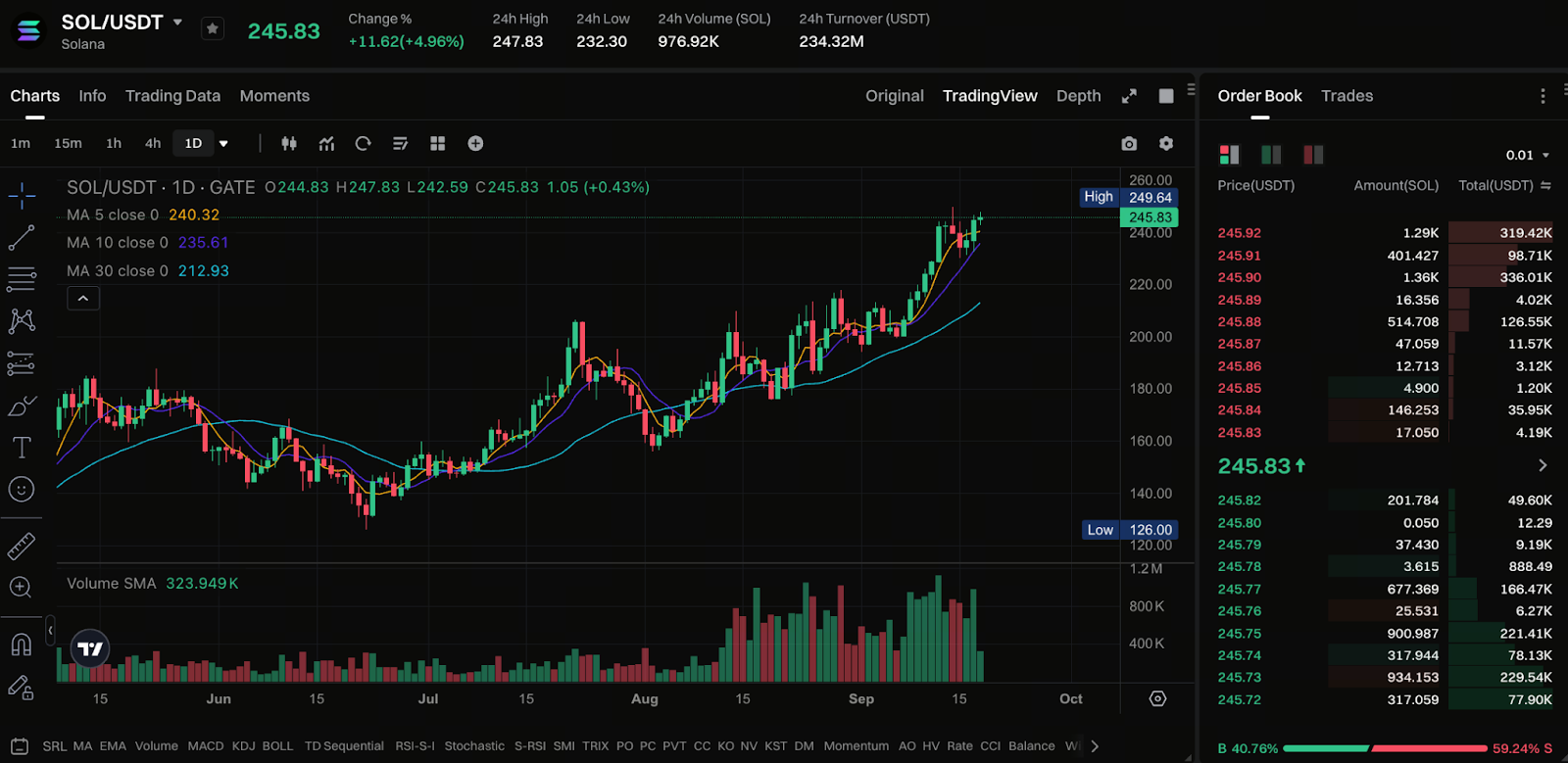Screen dimensions: 1568x763
Task: Open the candlestick chart style menu
Action: point(289,143)
